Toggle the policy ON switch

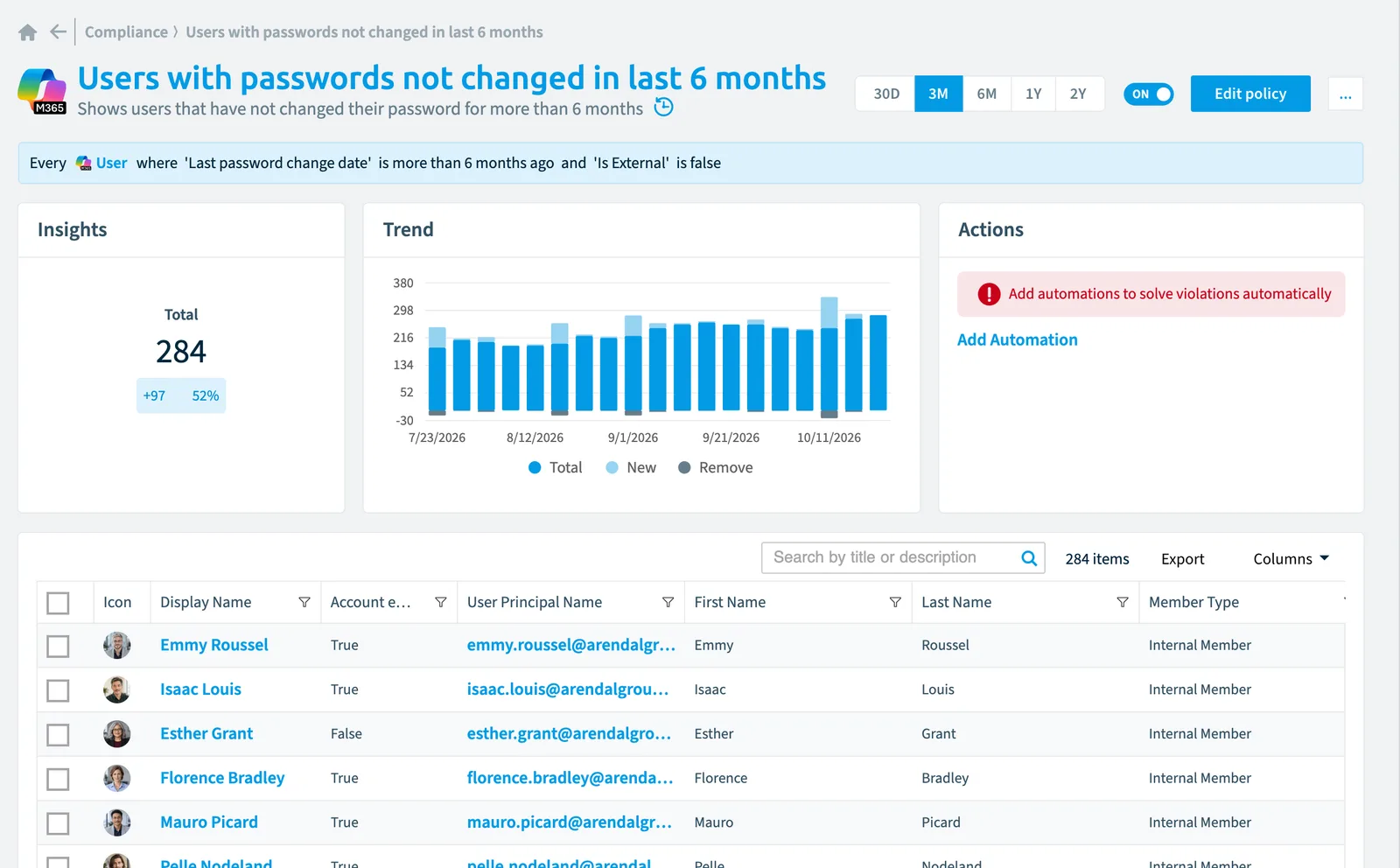[x=1149, y=94]
